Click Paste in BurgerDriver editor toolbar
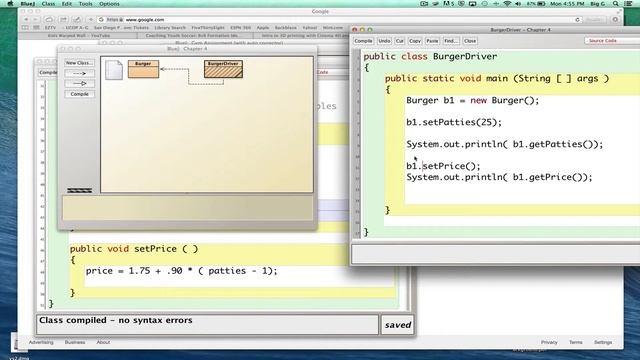This screenshot has width=640, height=360. click(x=432, y=41)
